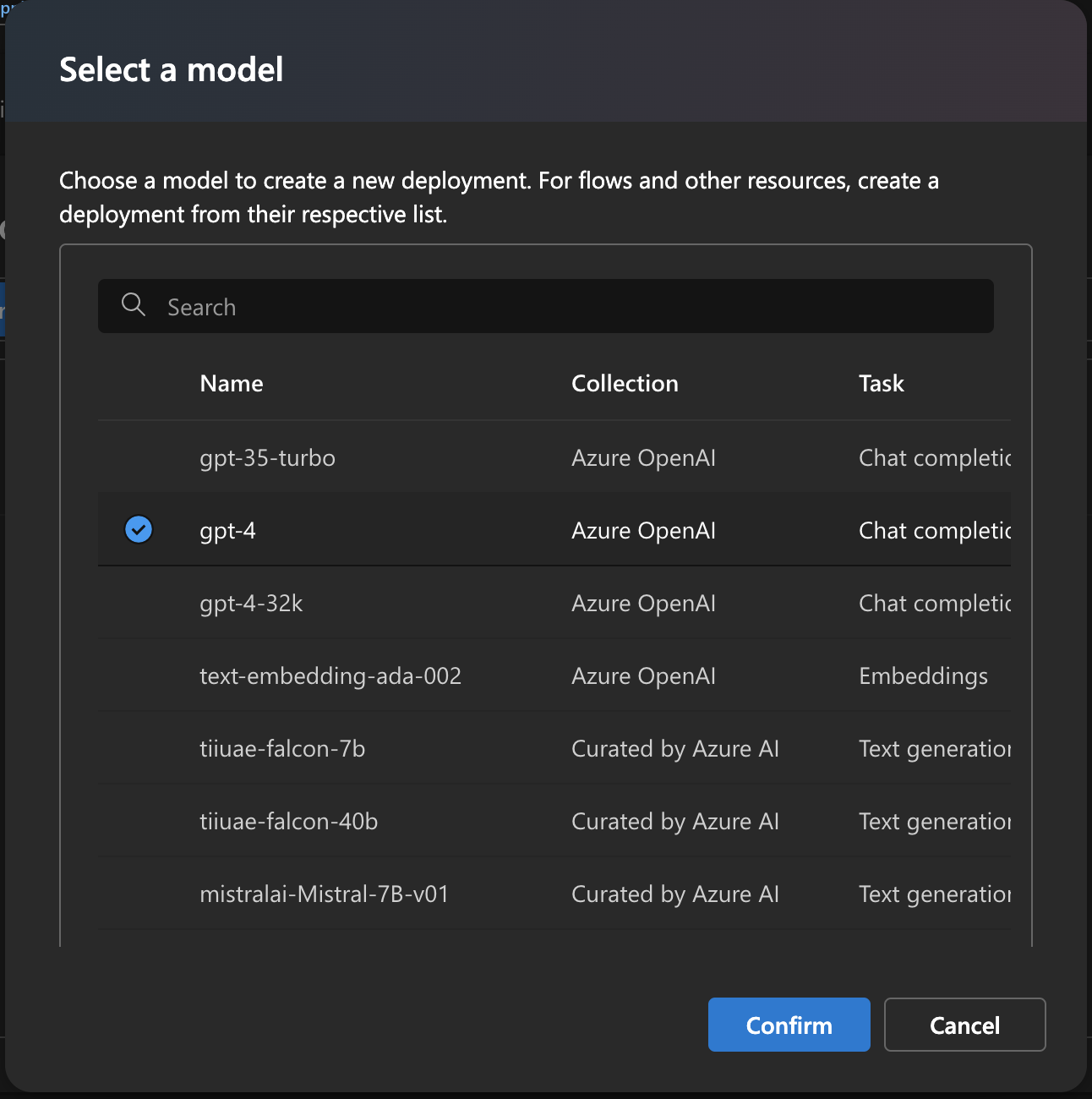Click Chat completion task for gpt-4-32k

934,604
